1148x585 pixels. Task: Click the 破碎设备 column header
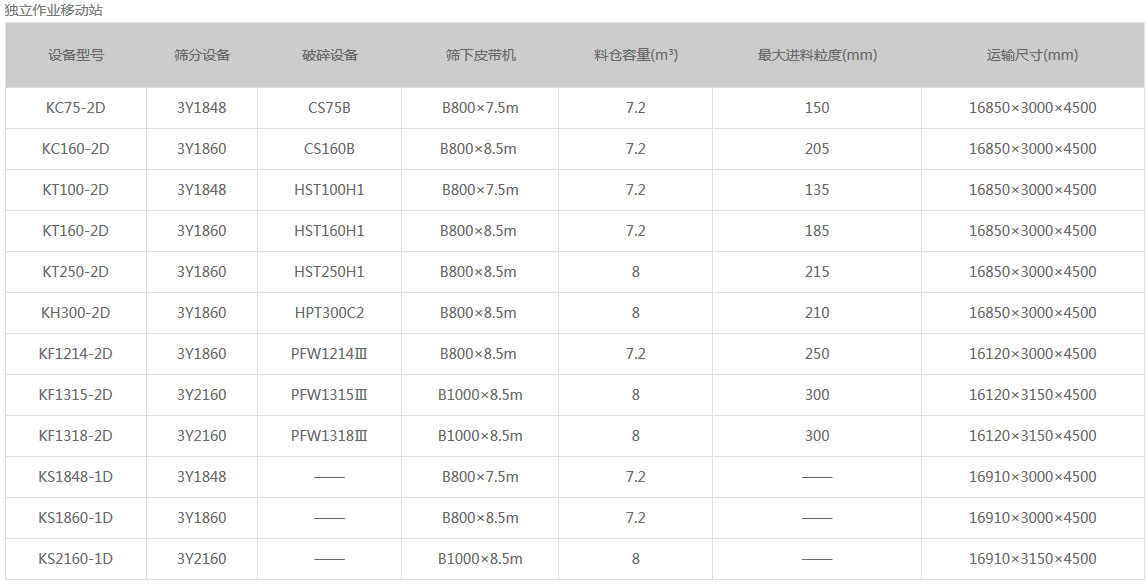point(329,55)
